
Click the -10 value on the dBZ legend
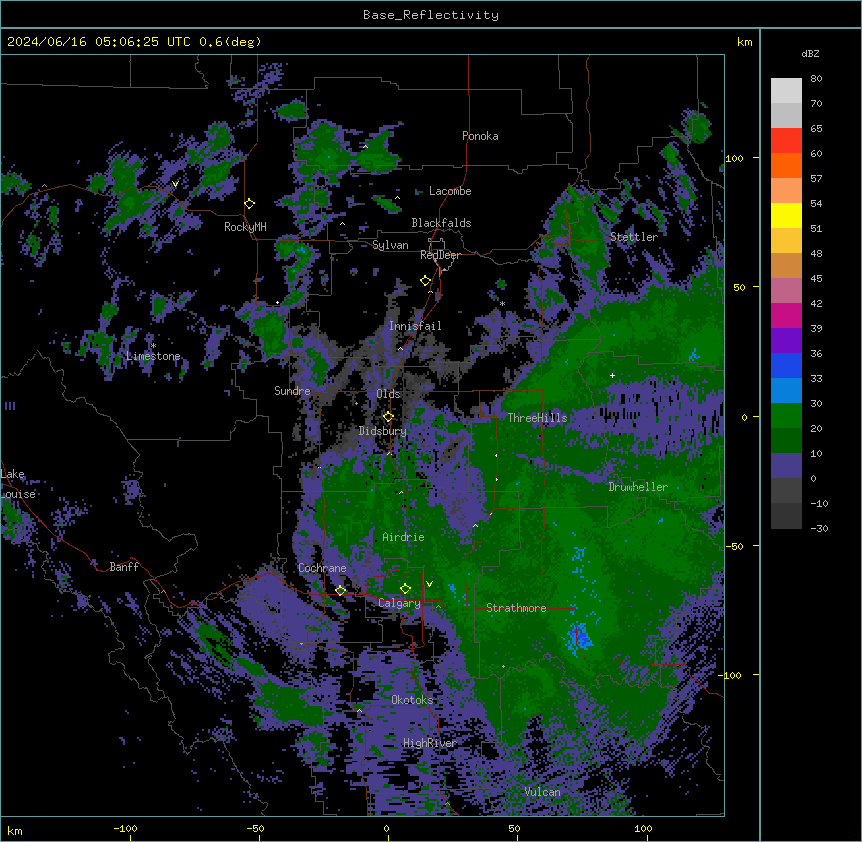pos(819,503)
